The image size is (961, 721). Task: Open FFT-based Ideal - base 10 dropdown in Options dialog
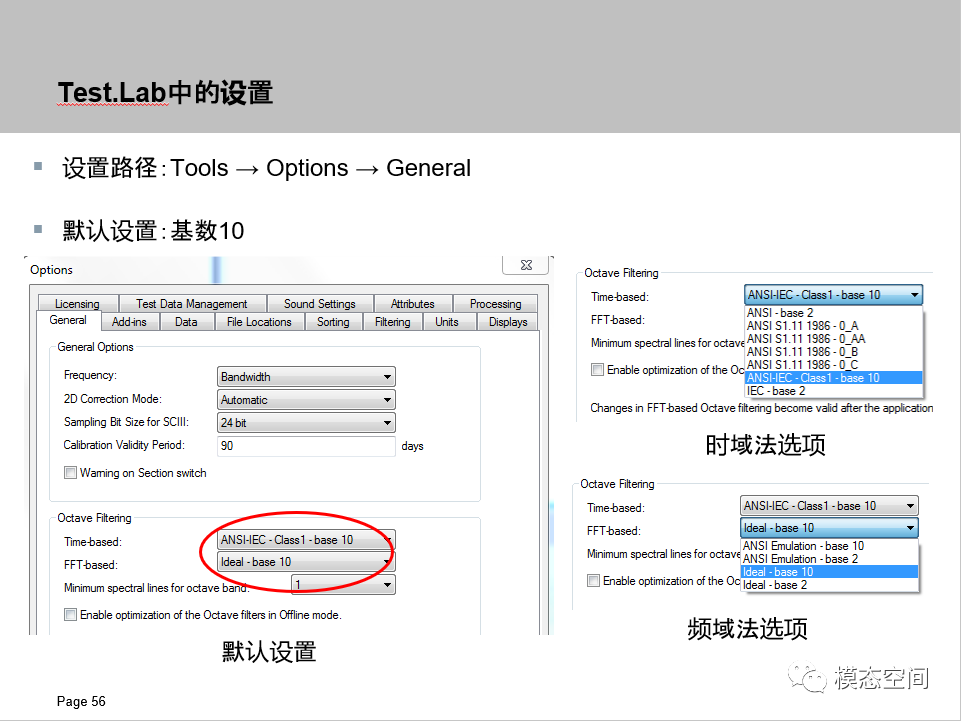pos(306,562)
